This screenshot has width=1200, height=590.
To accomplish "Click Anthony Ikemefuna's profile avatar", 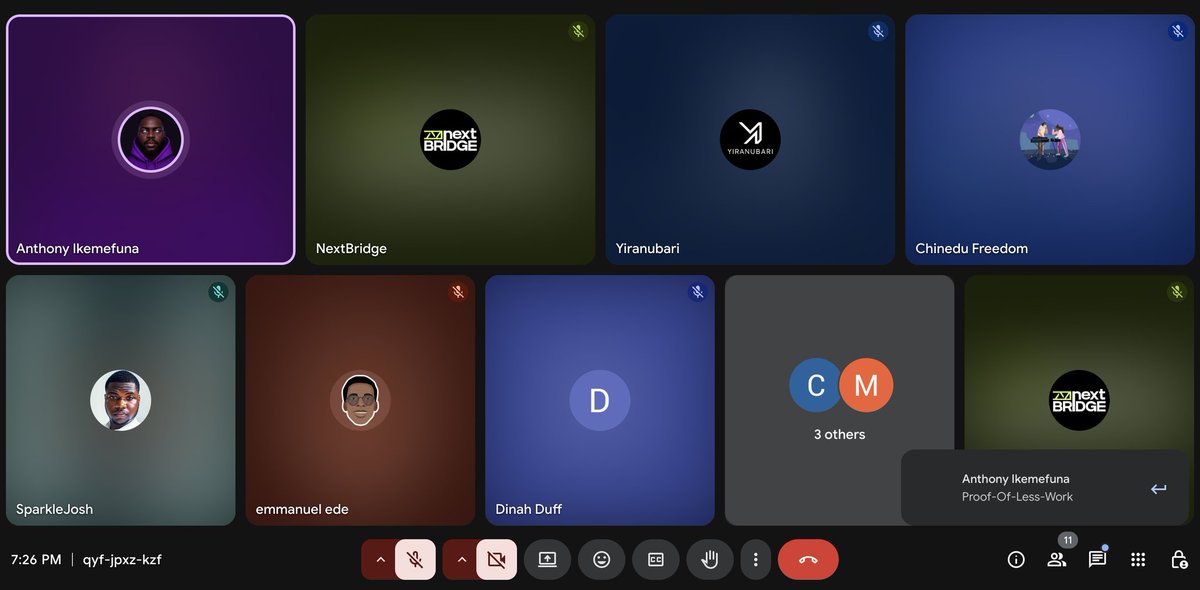I will coord(151,140).
